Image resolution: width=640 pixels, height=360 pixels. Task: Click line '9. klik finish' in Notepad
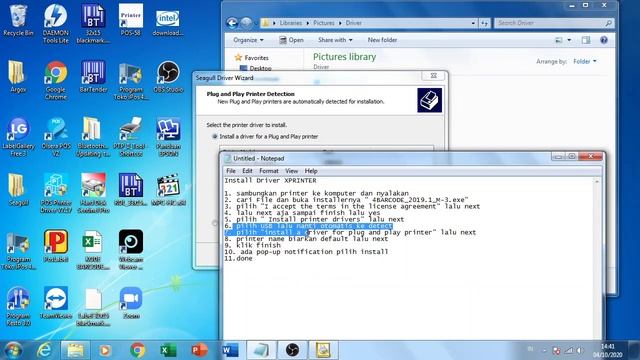pyautogui.click(x=252, y=245)
